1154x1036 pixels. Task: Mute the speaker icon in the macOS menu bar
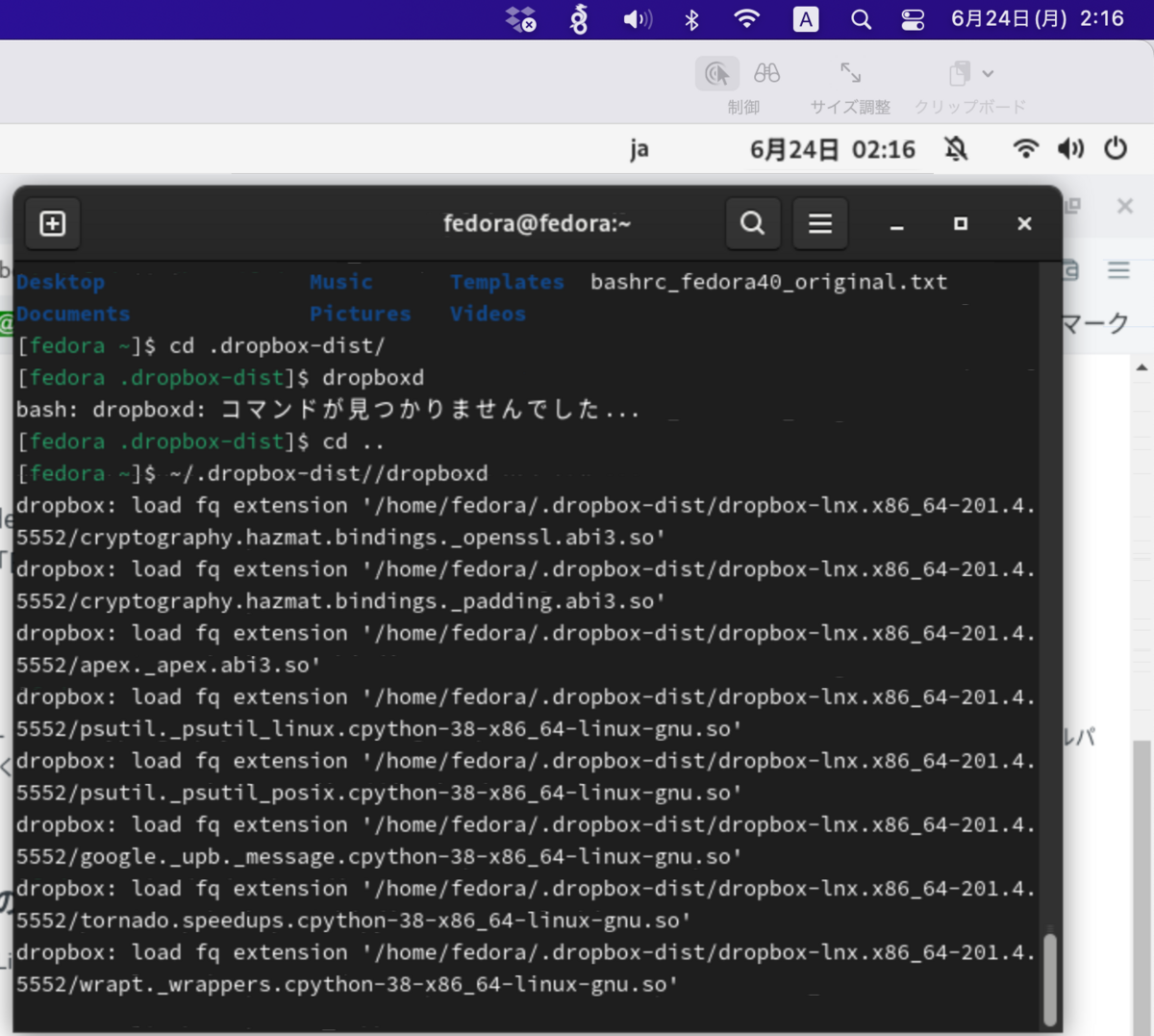pos(636,18)
